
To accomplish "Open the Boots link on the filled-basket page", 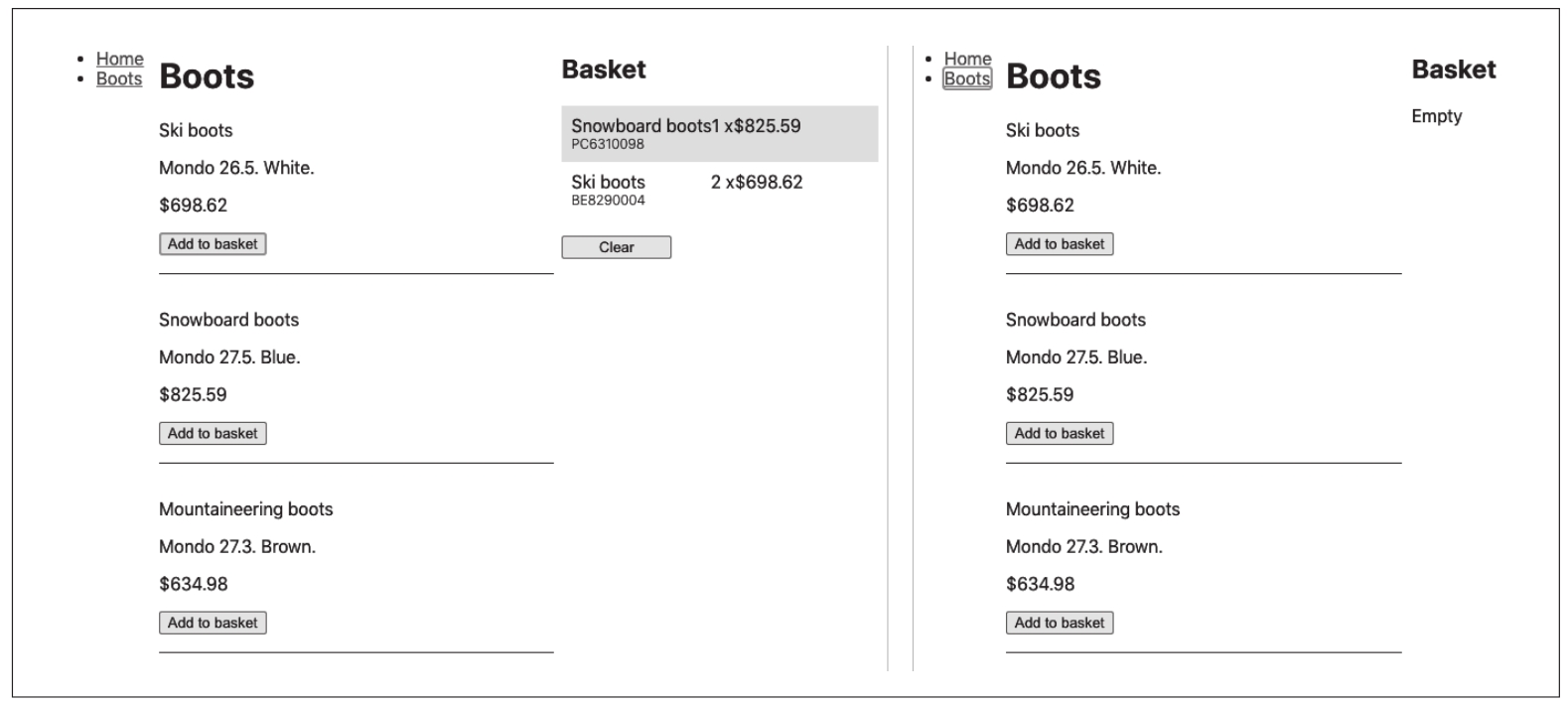I will 119,79.
